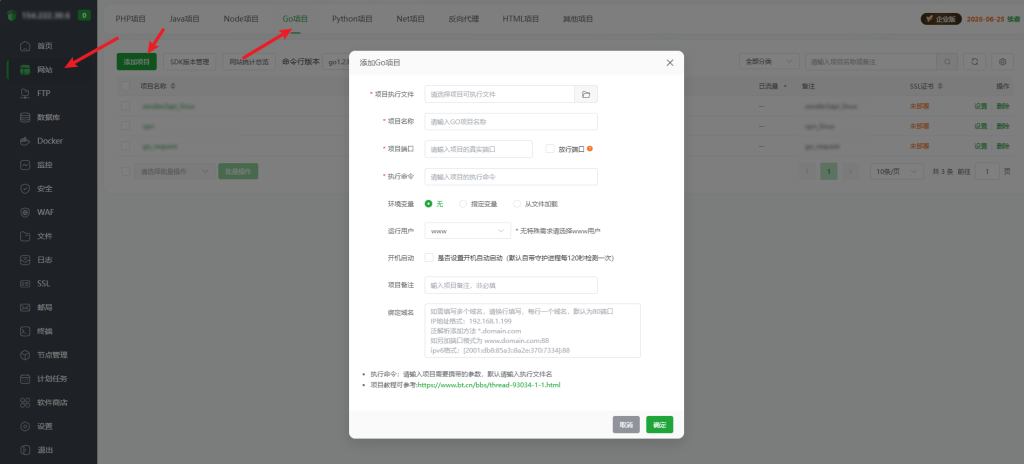Viewport: 1024px width, 464px height.
Task: Click the refresh icon above the project table
Action: pyautogui.click(x=974, y=61)
